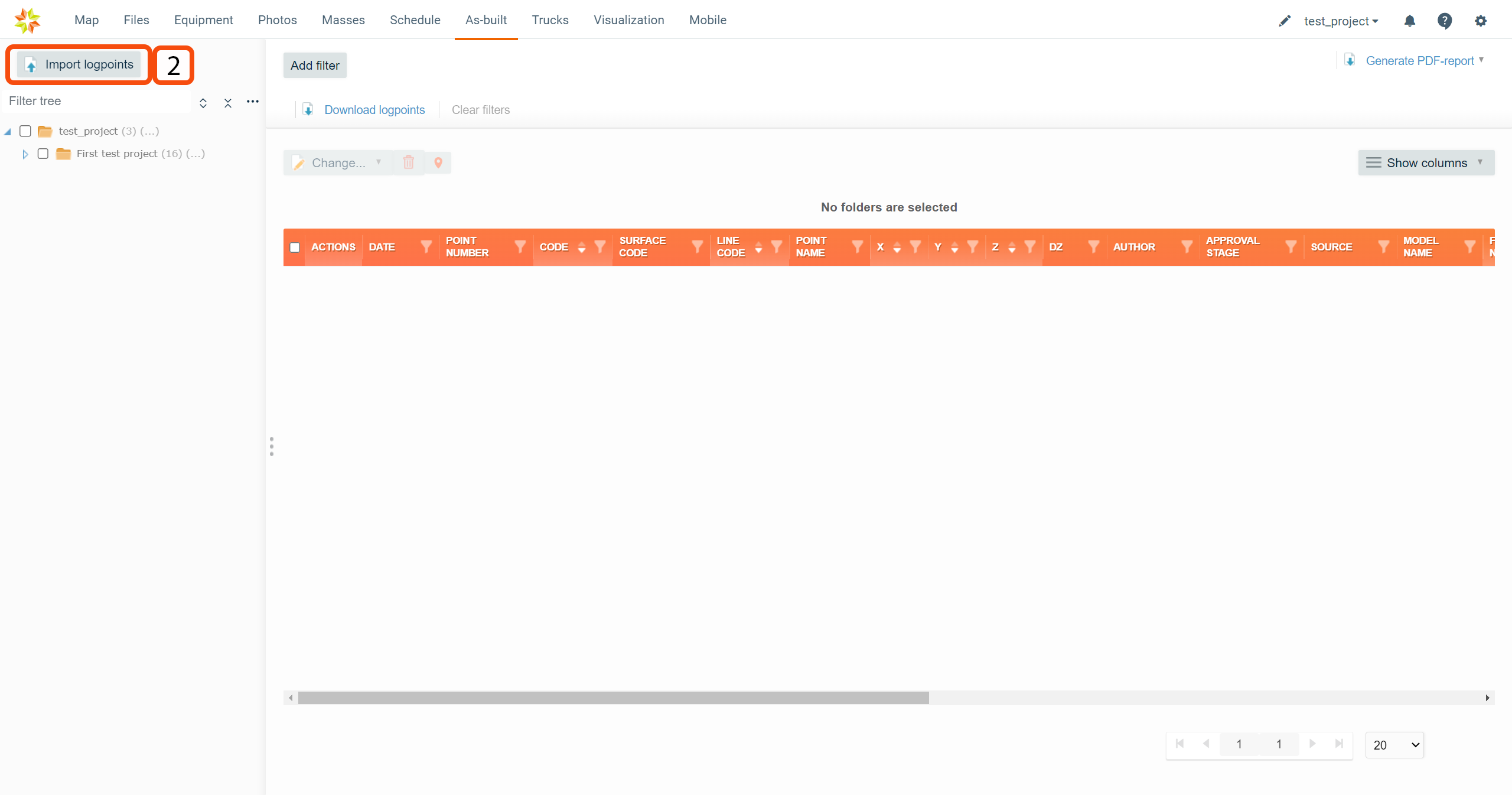The width and height of the screenshot is (1512, 795).
Task: Click the map pin location icon
Action: [x=438, y=163]
